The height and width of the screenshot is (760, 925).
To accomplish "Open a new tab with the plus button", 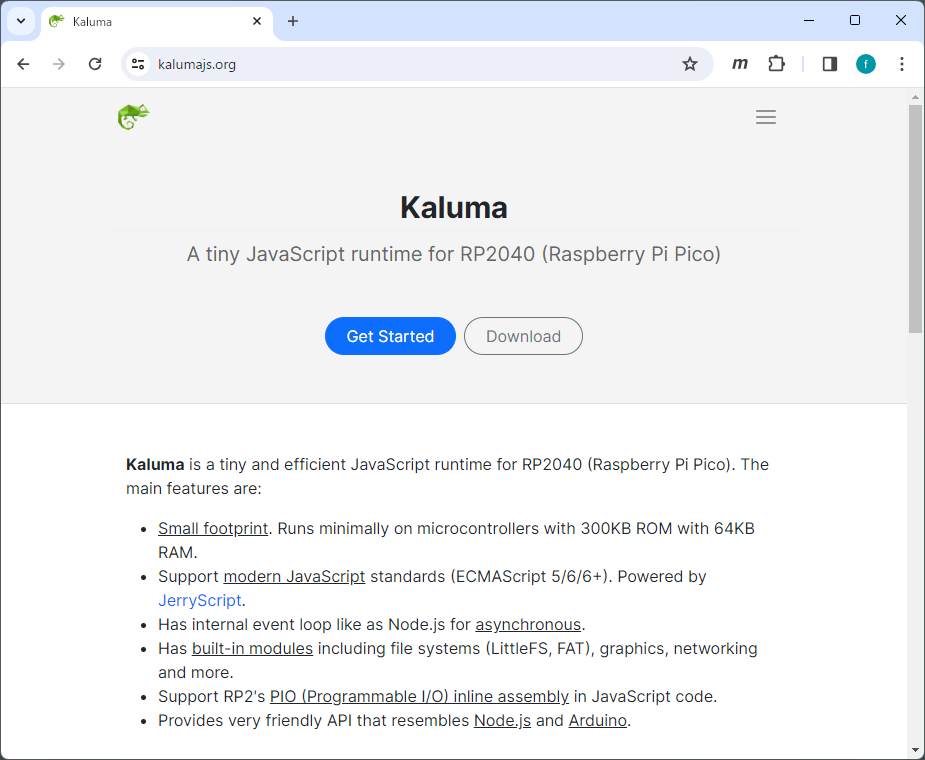I will (x=291, y=20).
